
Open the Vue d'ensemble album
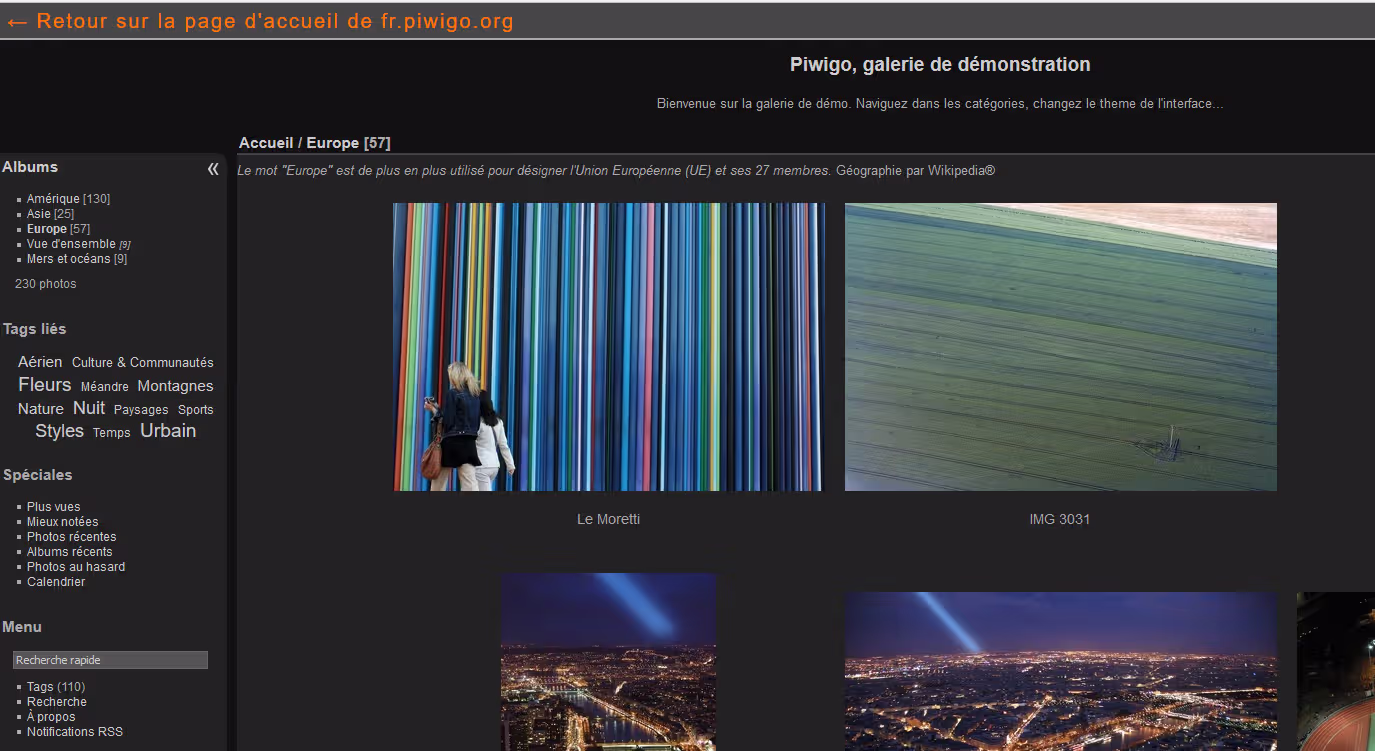[x=71, y=244]
